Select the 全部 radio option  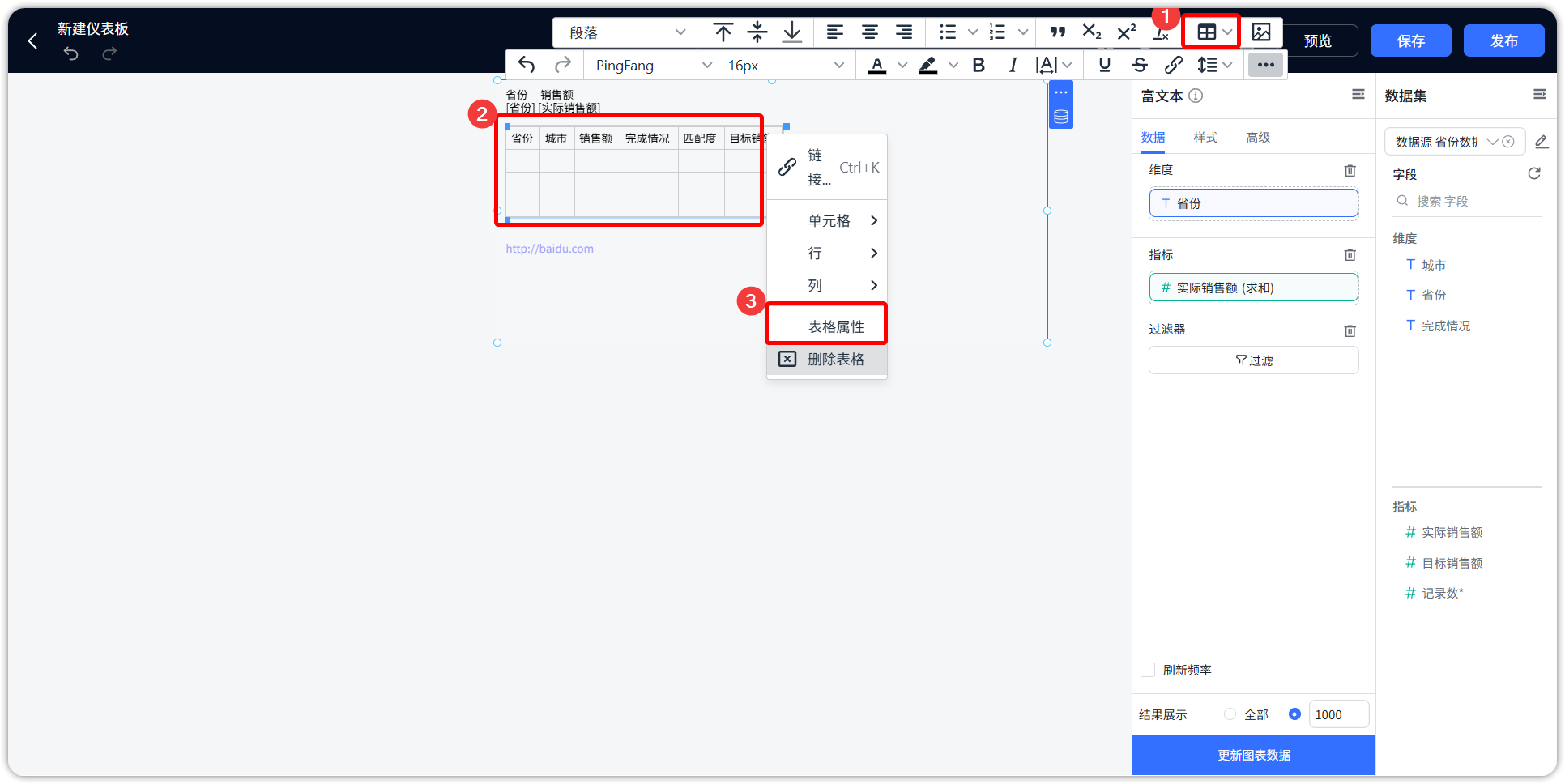pos(1230,714)
